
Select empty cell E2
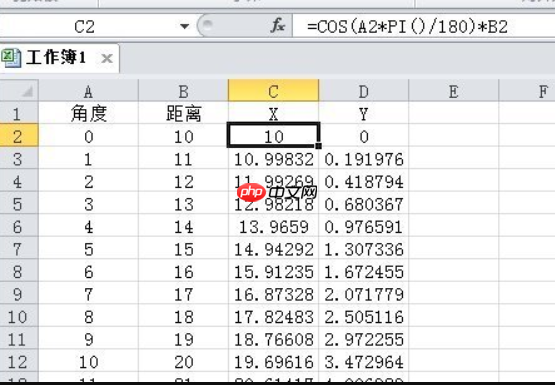pyautogui.click(x=453, y=136)
